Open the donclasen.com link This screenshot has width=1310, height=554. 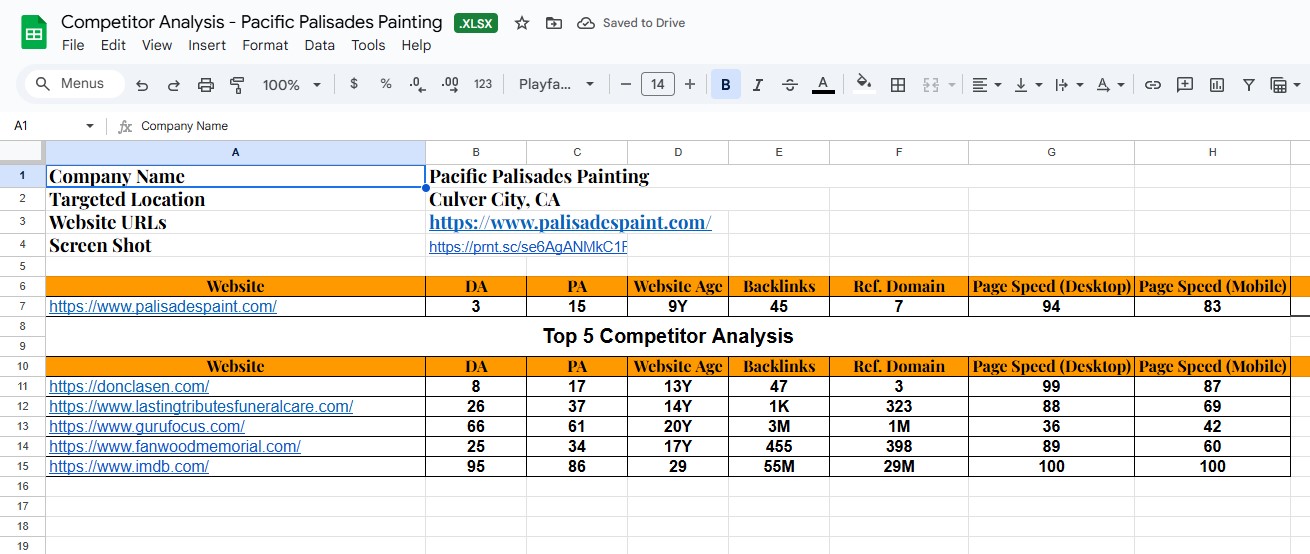pyautogui.click(x=129, y=386)
